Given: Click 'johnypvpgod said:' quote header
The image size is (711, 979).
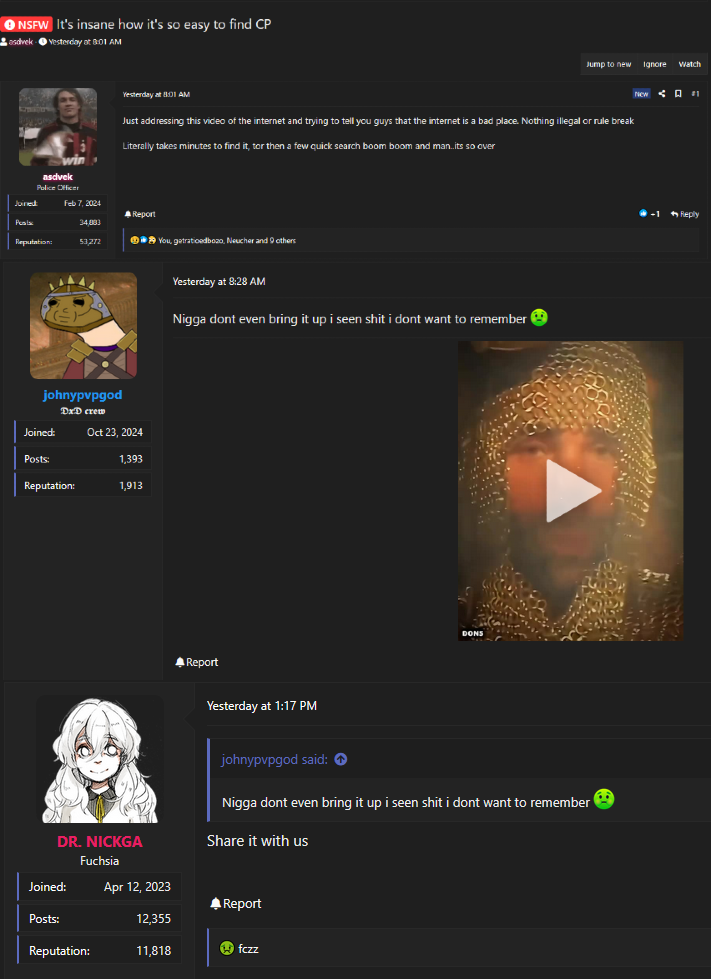Looking at the screenshot, I should (275, 760).
